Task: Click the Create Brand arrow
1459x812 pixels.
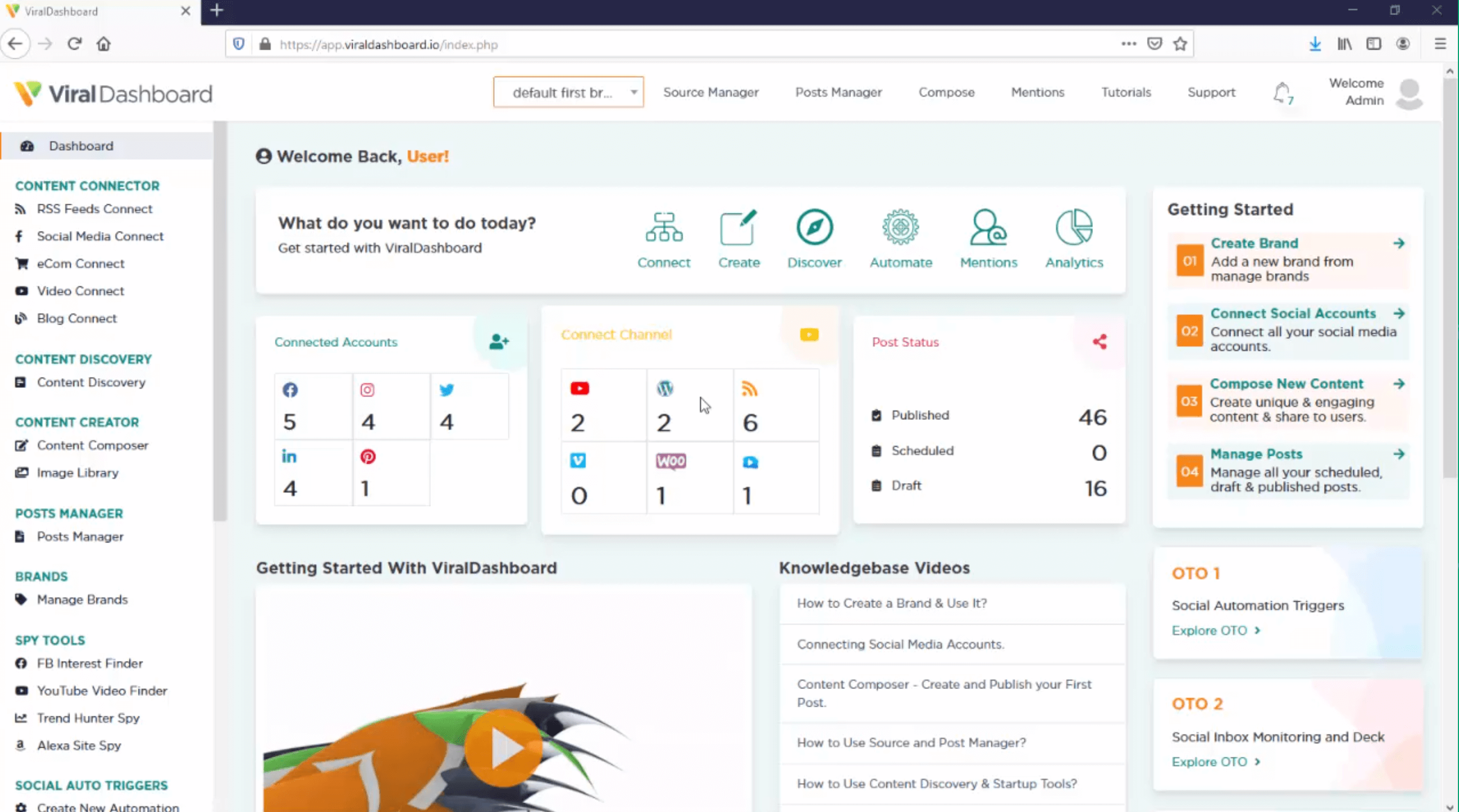Action: point(1399,243)
